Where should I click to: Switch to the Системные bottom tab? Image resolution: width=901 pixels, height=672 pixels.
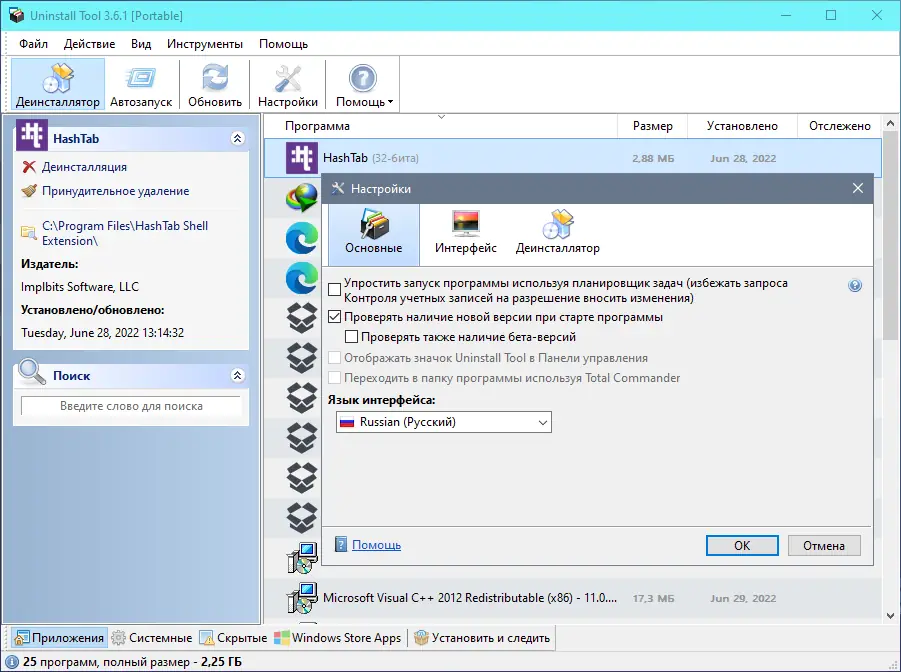tap(152, 638)
